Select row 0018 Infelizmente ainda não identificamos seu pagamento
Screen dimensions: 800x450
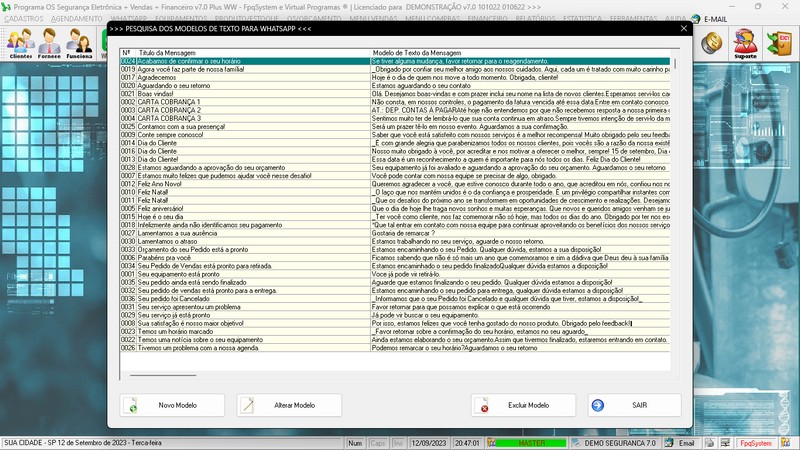tap(395, 225)
